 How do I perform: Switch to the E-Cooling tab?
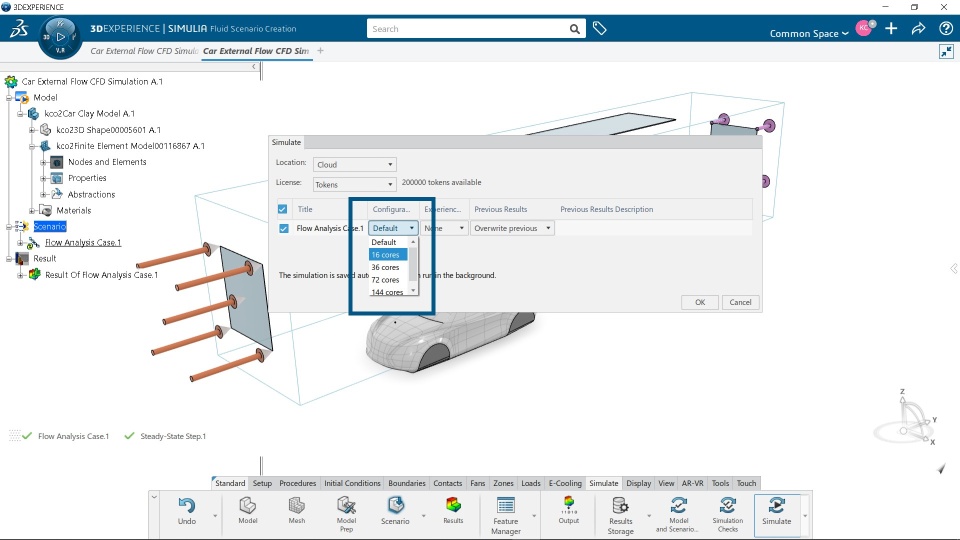565,483
